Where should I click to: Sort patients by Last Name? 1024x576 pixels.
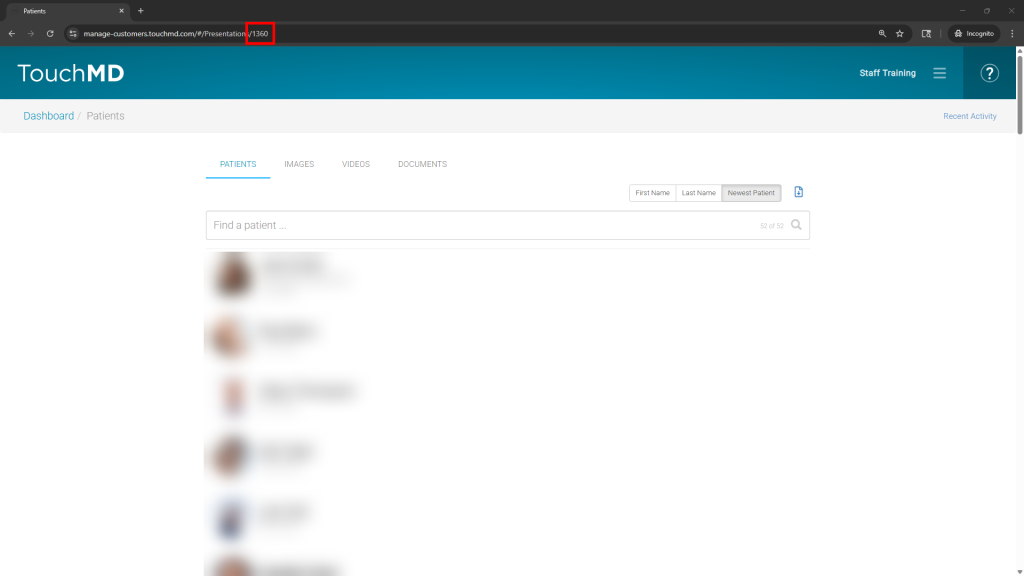tap(698, 193)
